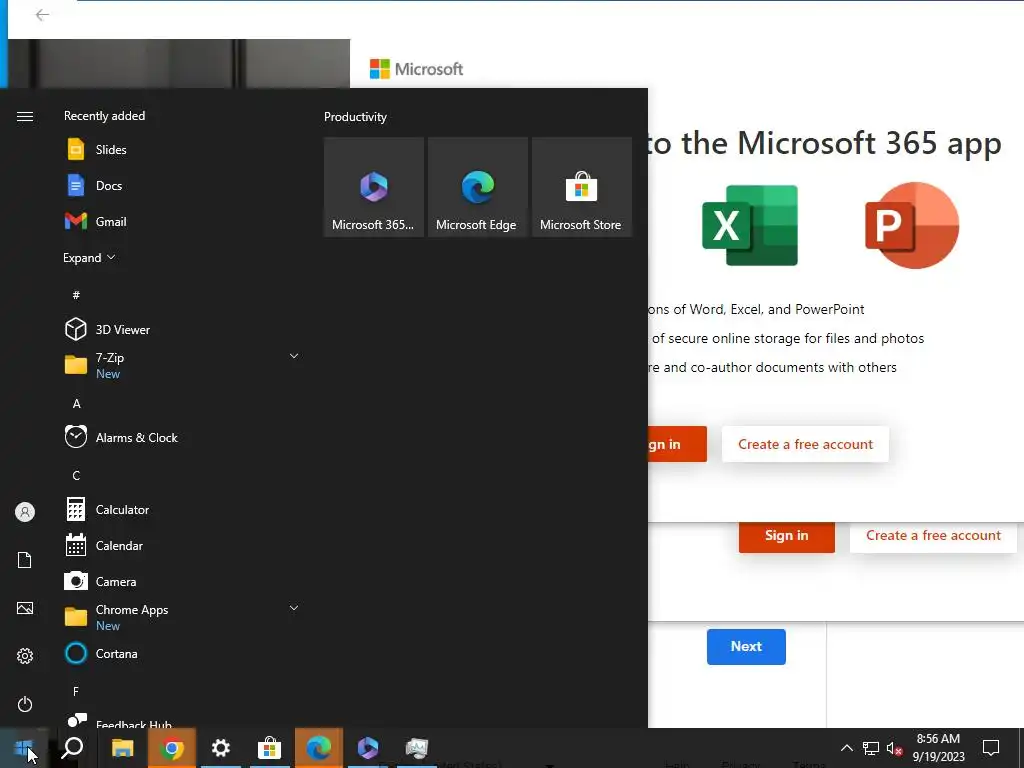Jump to letter C section header
The width and height of the screenshot is (1024, 768).
(x=76, y=475)
